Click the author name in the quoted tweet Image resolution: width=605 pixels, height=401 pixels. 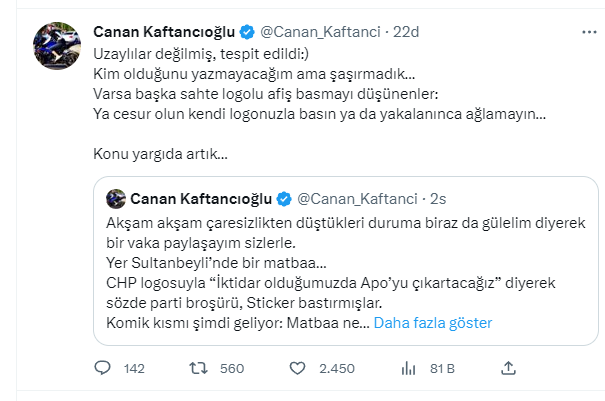[201, 196]
